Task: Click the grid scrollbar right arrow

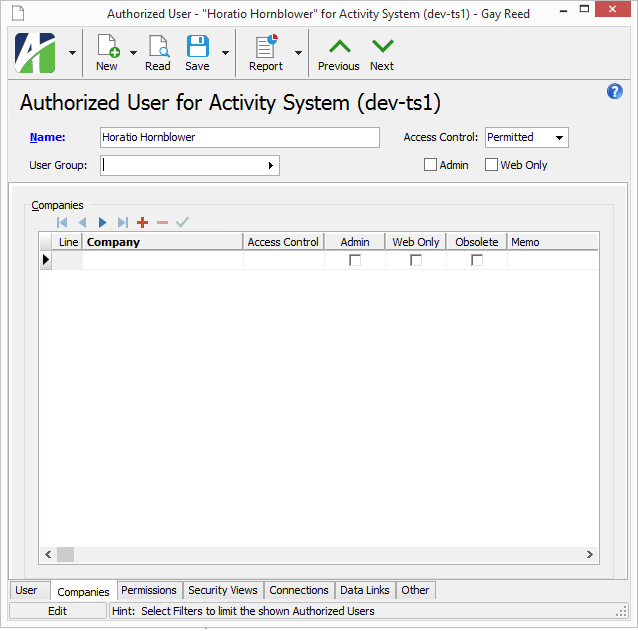Action: pyautogui.click(x=590, y=555)
